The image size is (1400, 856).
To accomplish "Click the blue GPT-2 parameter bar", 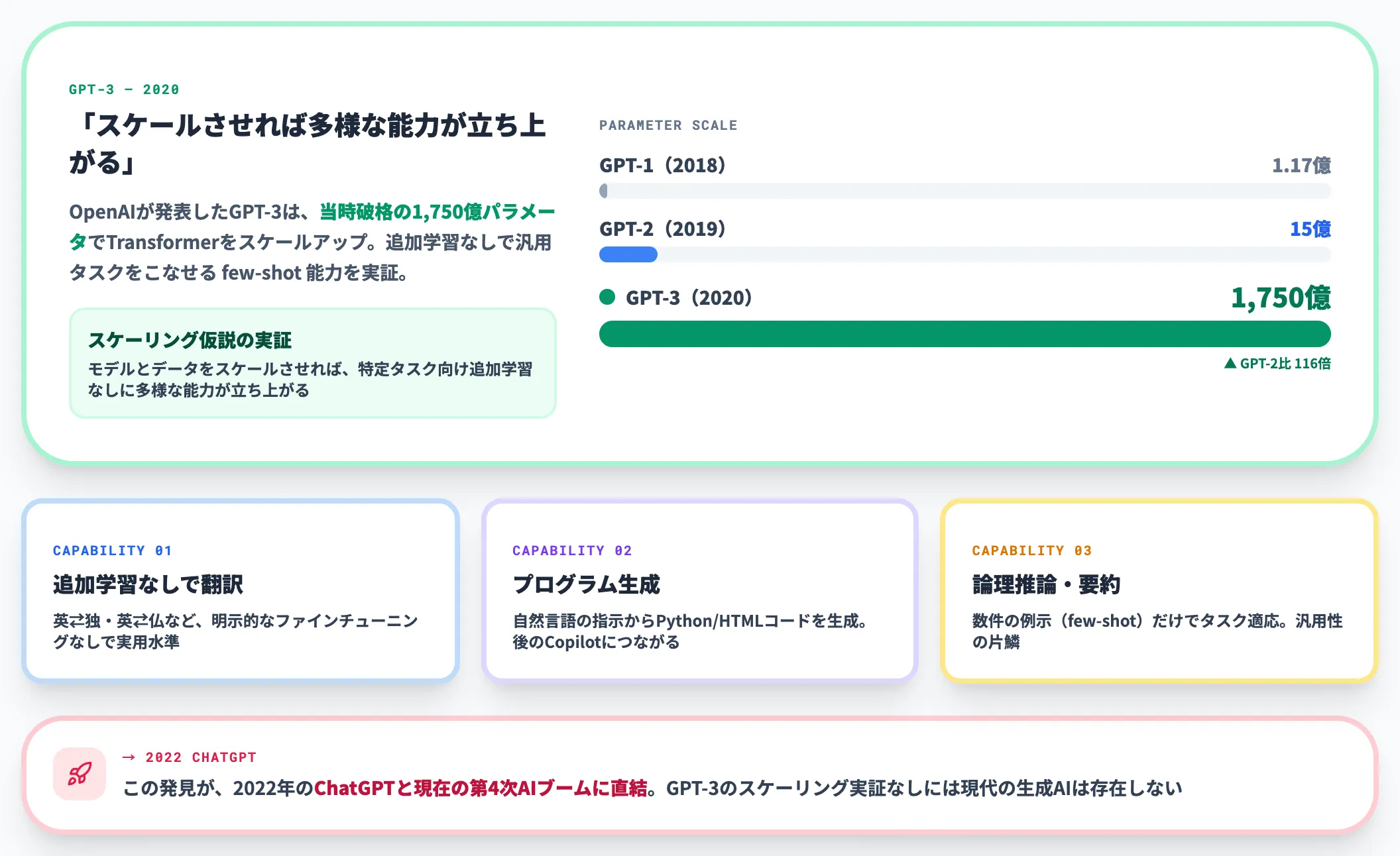I will click(x=628, y=254).
